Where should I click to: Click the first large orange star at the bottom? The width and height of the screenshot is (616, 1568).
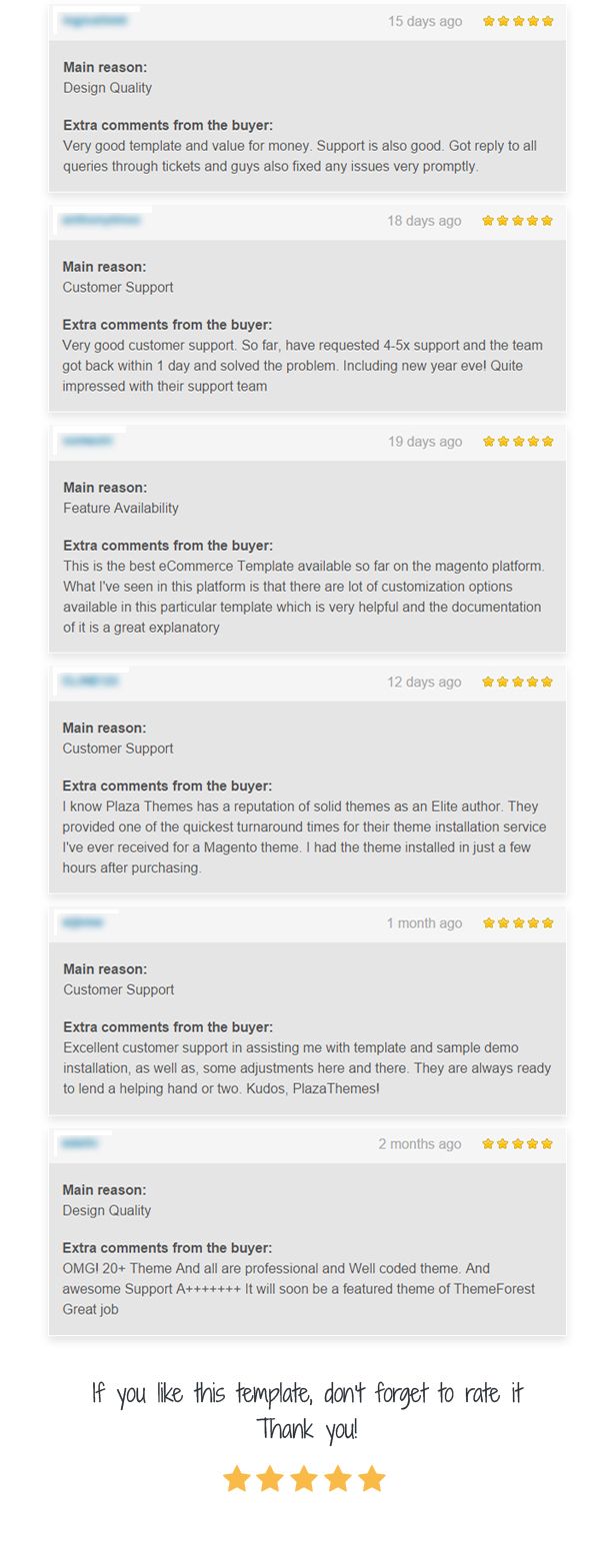point(237,1479)
